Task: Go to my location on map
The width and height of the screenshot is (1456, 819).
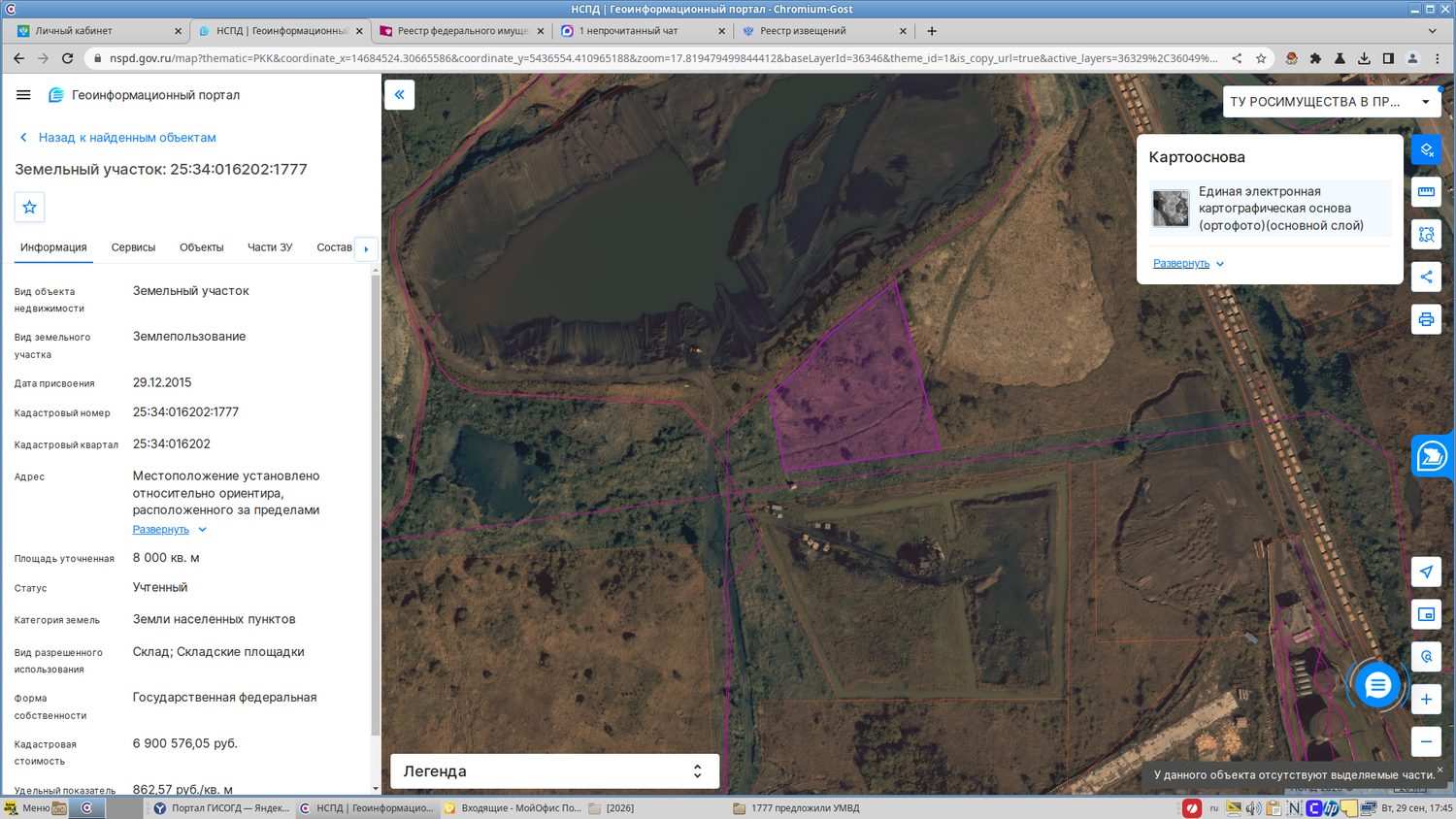Action: coord(1426,572)
